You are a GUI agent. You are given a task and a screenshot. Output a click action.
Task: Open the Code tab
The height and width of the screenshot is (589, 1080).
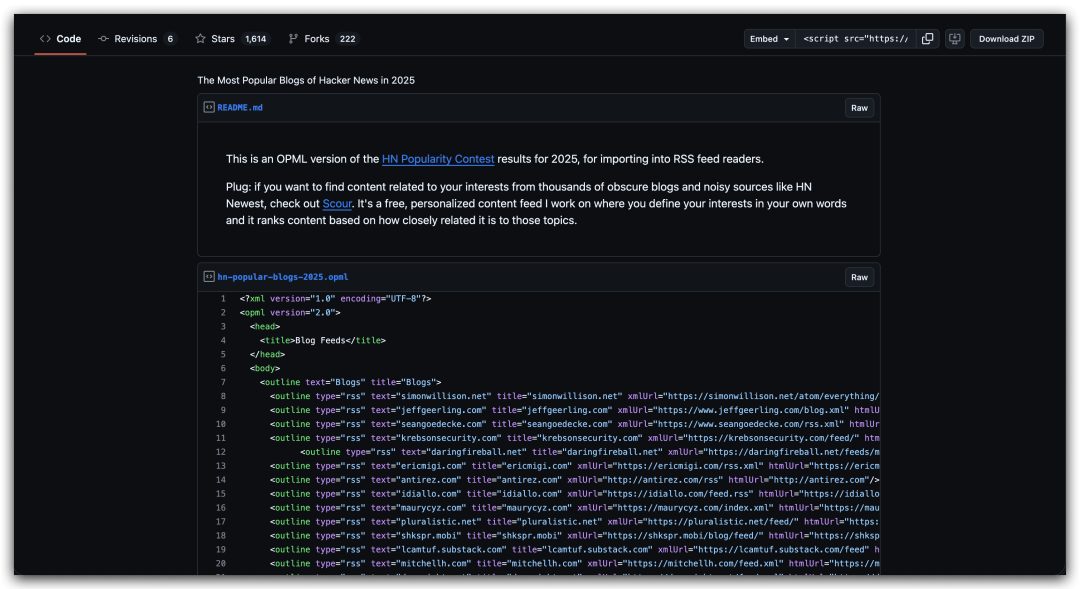click(x=68, y=39)
